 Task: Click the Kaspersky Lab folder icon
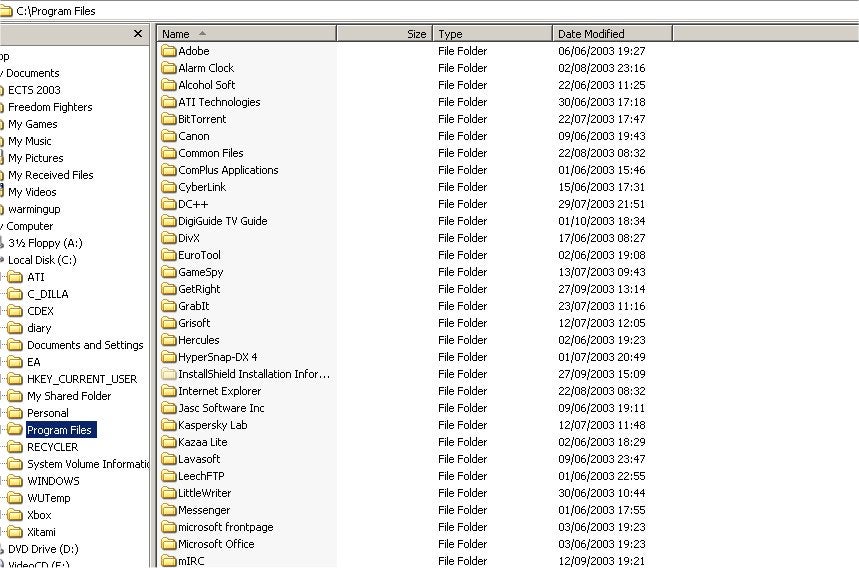[168, 425]
